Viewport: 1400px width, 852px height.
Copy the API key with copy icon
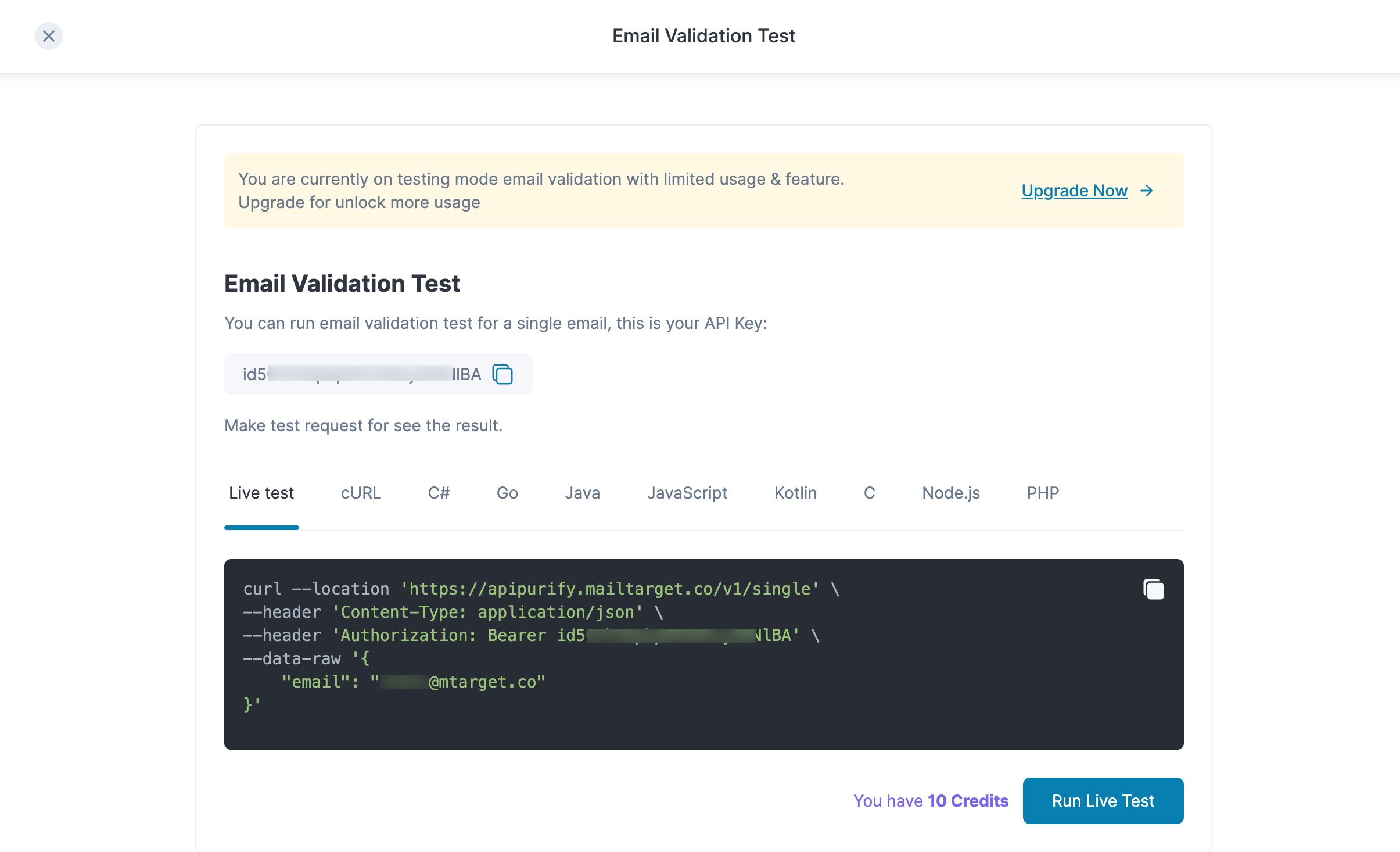point(502,374)
